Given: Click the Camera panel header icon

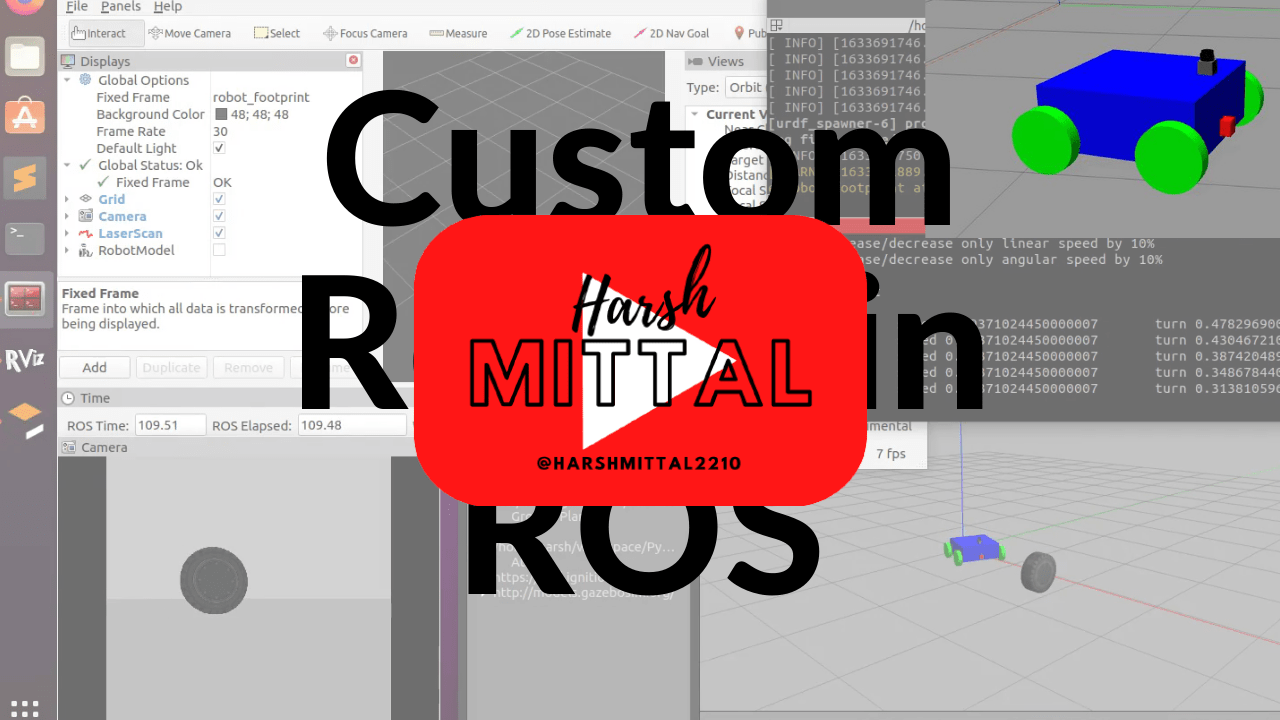Looking at the screenshot, I should 69,447.
